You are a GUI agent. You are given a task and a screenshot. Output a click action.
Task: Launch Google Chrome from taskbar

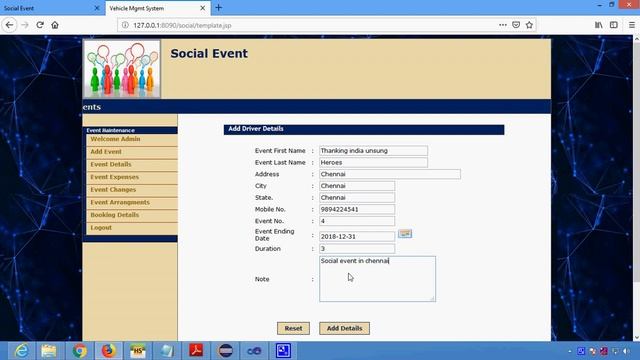[x=80, y=351]
